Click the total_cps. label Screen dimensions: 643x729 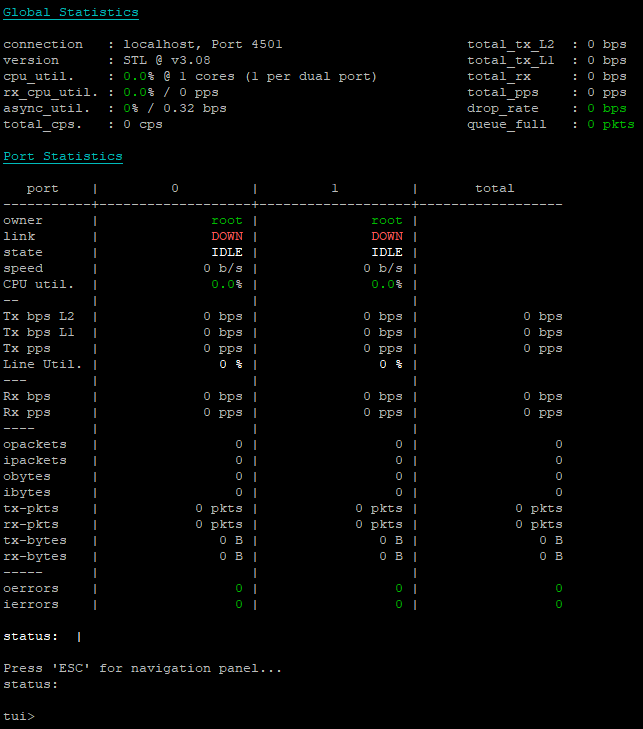click(42, 125)
